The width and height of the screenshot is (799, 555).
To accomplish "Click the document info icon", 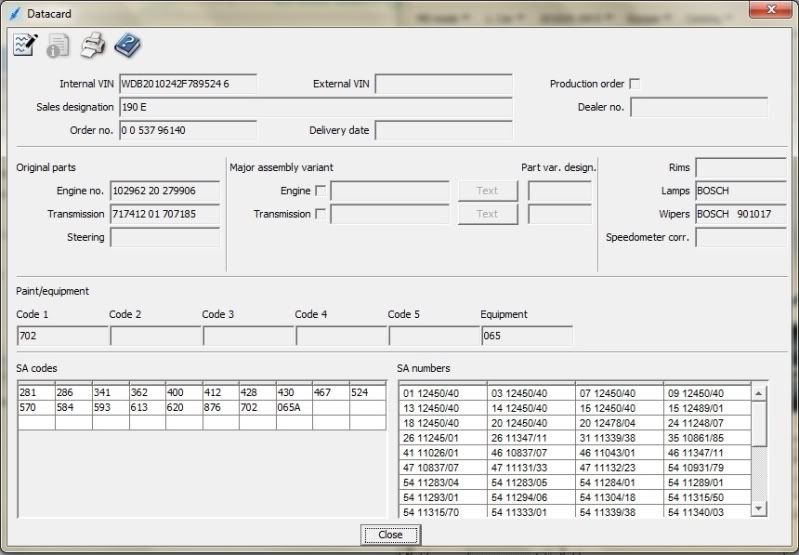I will tap(58, 46).
